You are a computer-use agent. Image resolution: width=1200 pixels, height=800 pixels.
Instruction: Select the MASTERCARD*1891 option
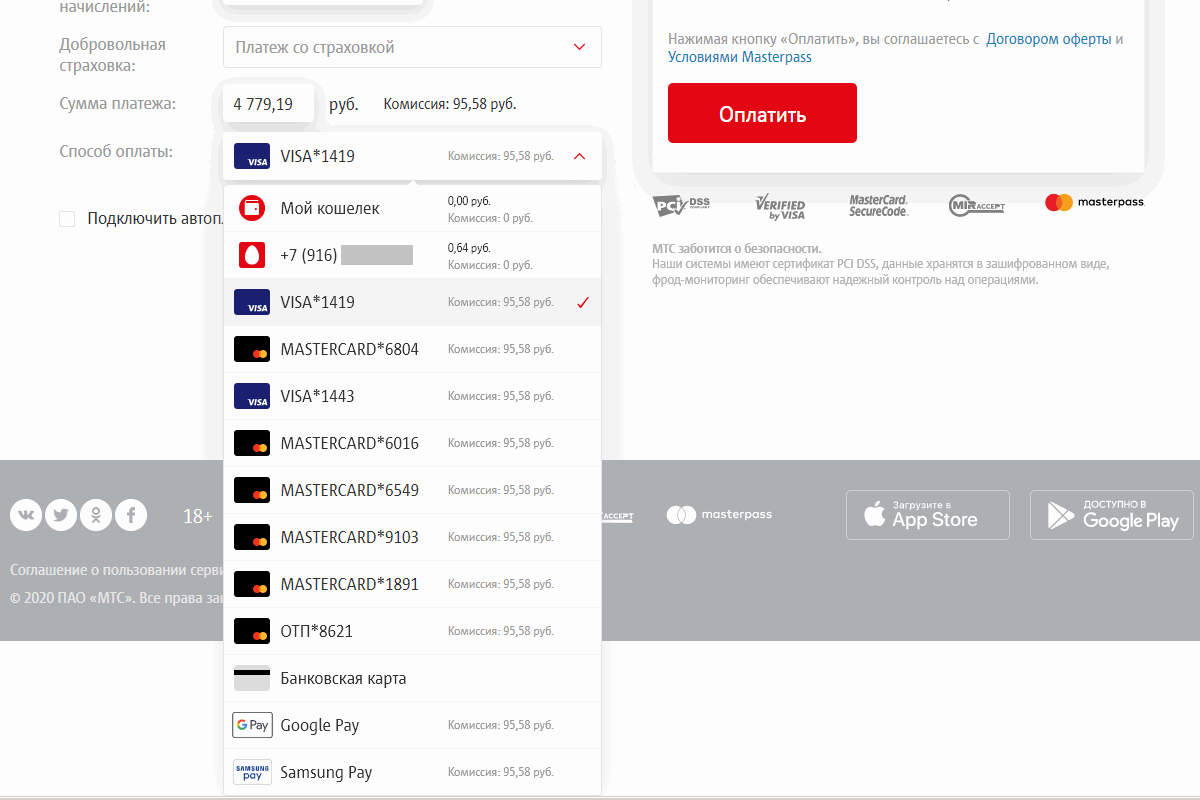[412, 584]
